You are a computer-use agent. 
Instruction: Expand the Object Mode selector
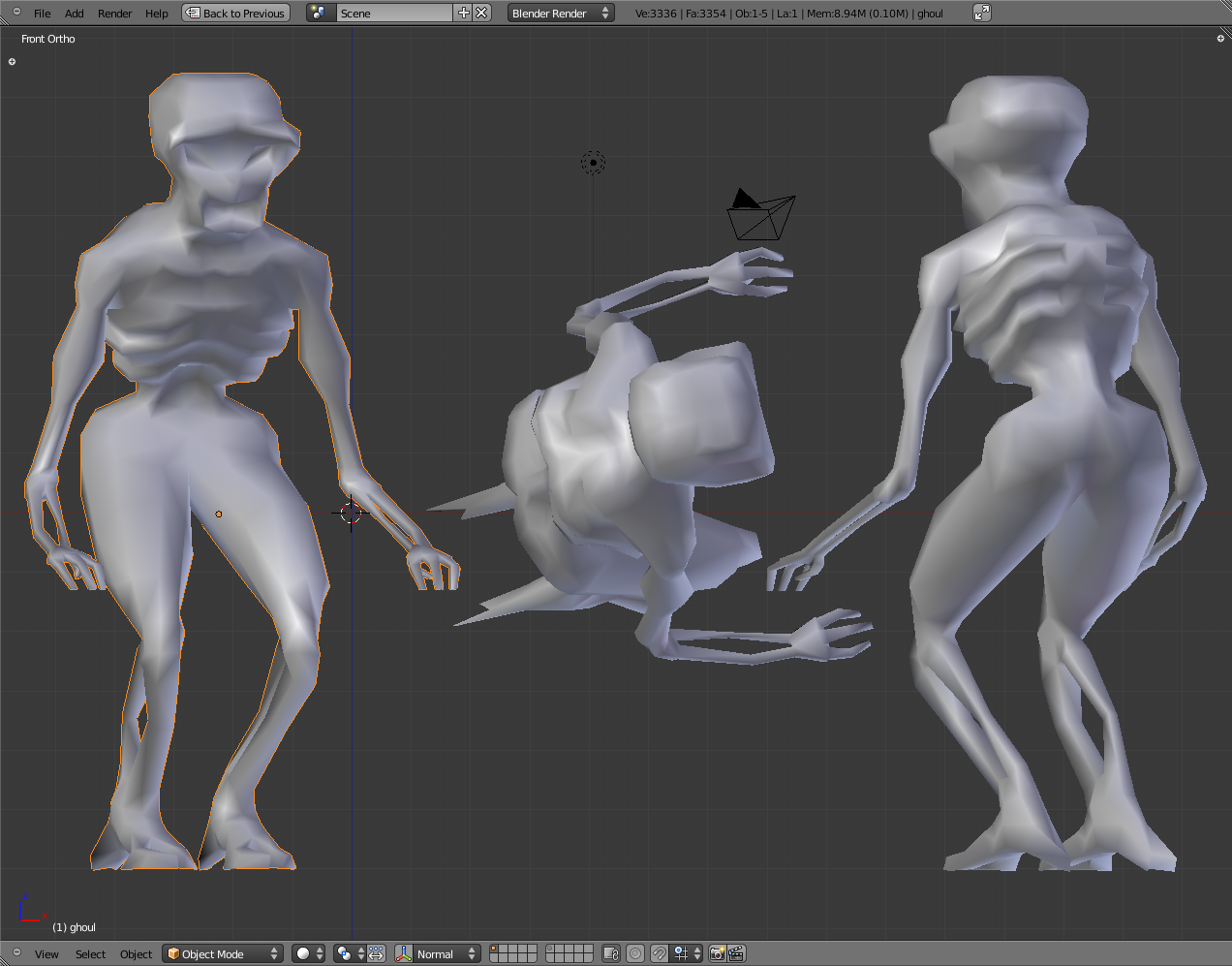pyautogui.click(x=222, y=954)
